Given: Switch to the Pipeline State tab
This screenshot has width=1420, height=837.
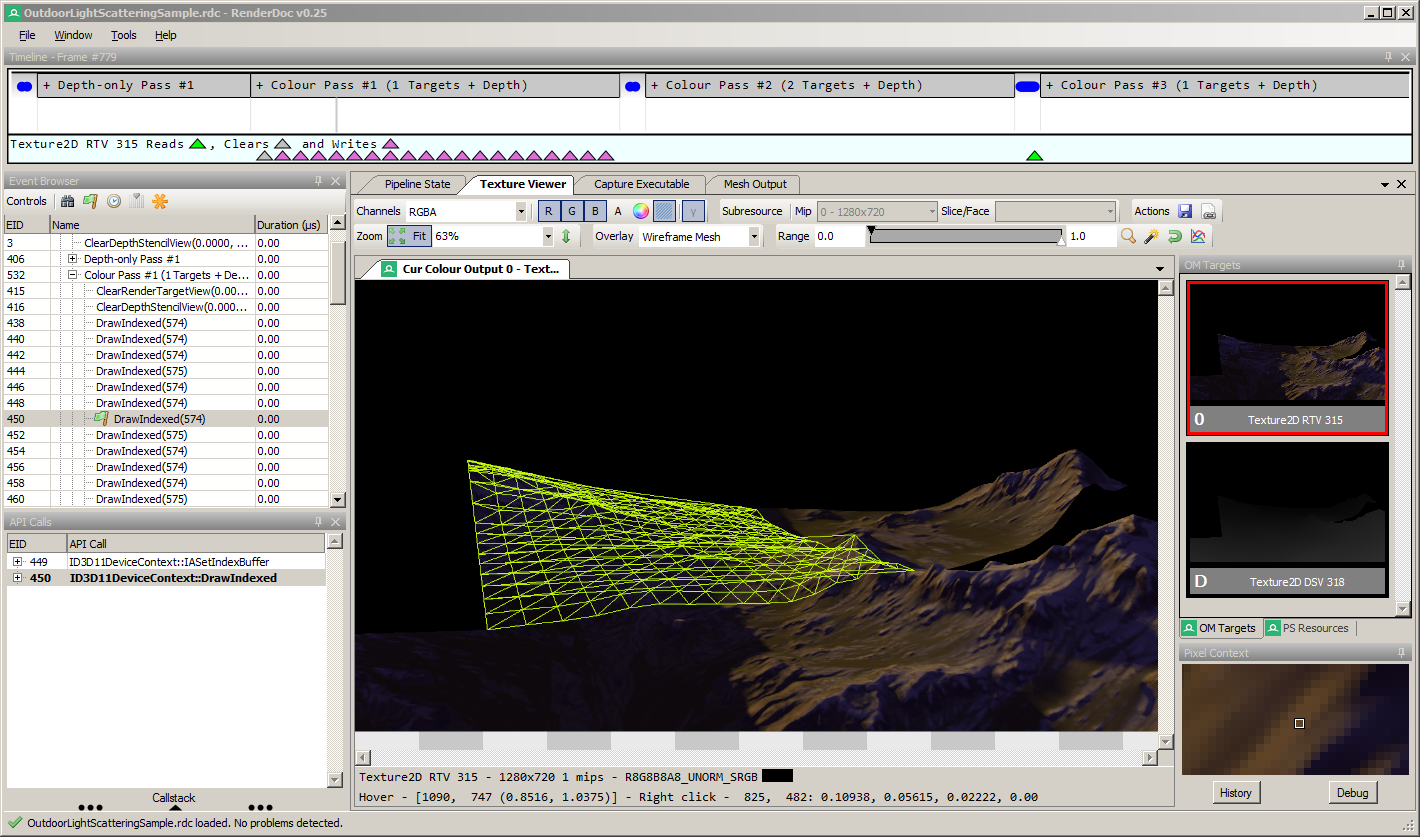Looking at the screenshot, I should click(417, 184).
